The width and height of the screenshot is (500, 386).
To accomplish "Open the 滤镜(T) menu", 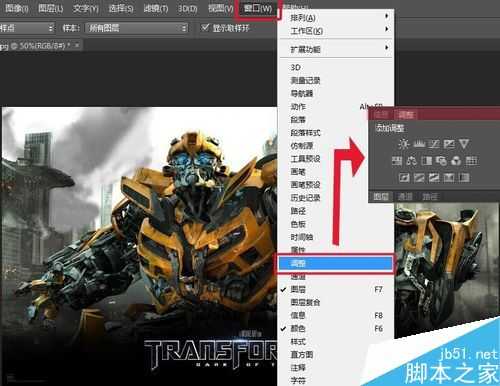I will [156, 8].
